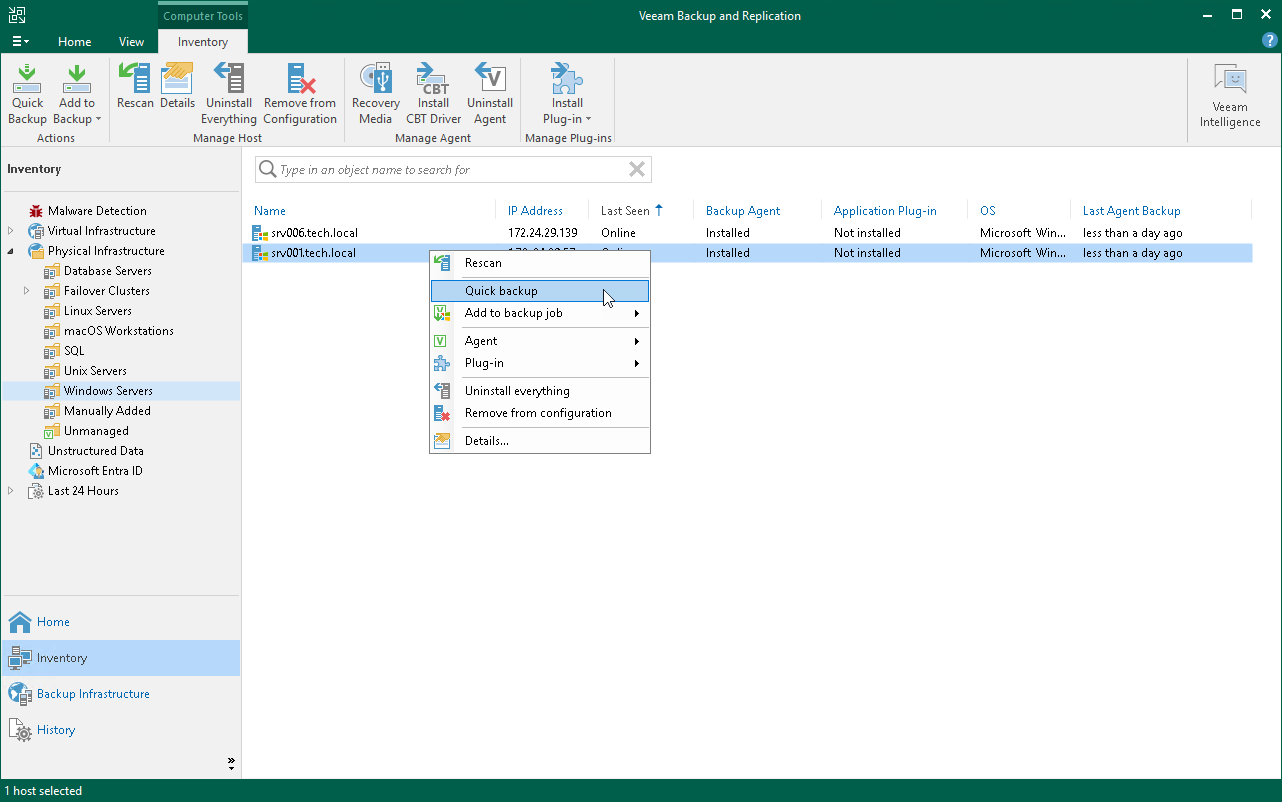Screen dimensions: 1282x802
Task: Open Details from the ribbon
Action: (177, 86)
